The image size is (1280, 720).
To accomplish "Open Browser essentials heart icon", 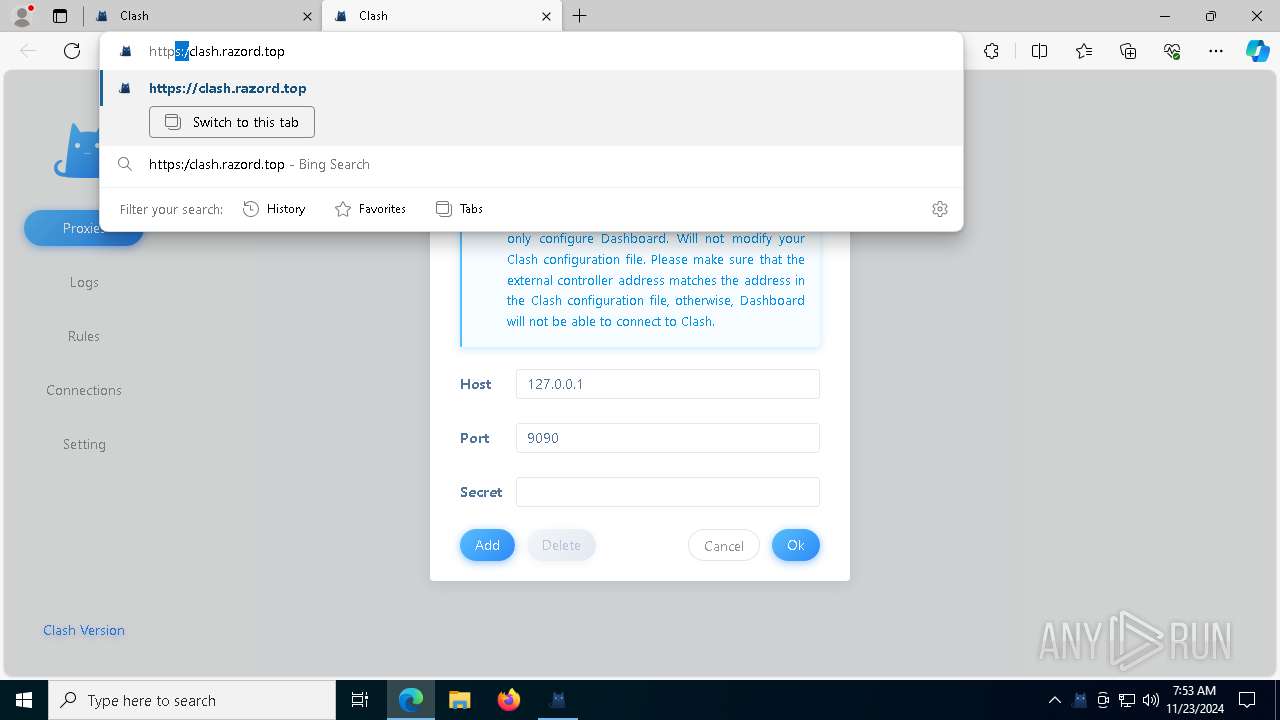I will tap(1172, 51).
